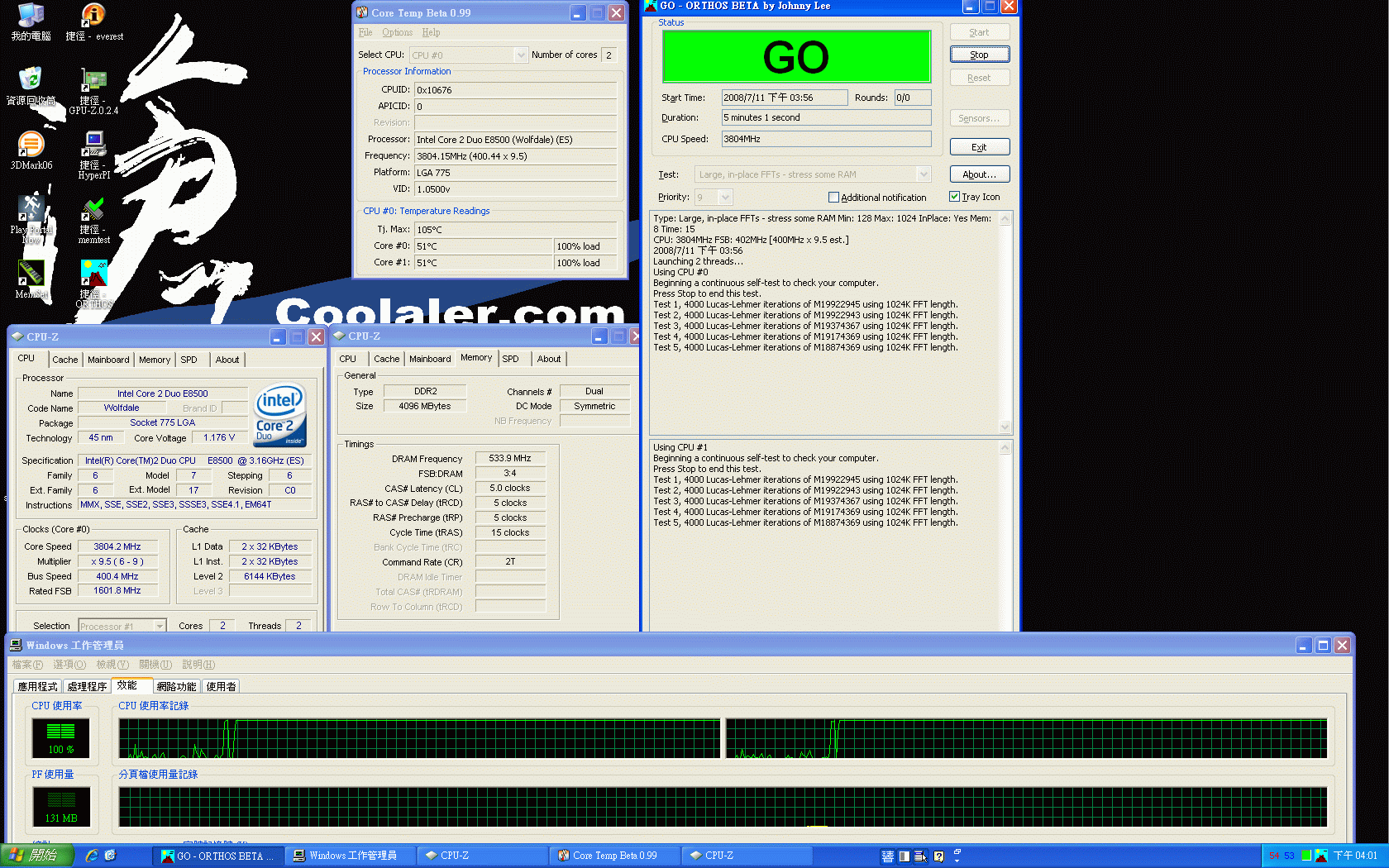The image size is (1389, 868).
Task: Select the 網路功能 tab in Task Manager
Action: pyautogui.click(x=176, y=686)
